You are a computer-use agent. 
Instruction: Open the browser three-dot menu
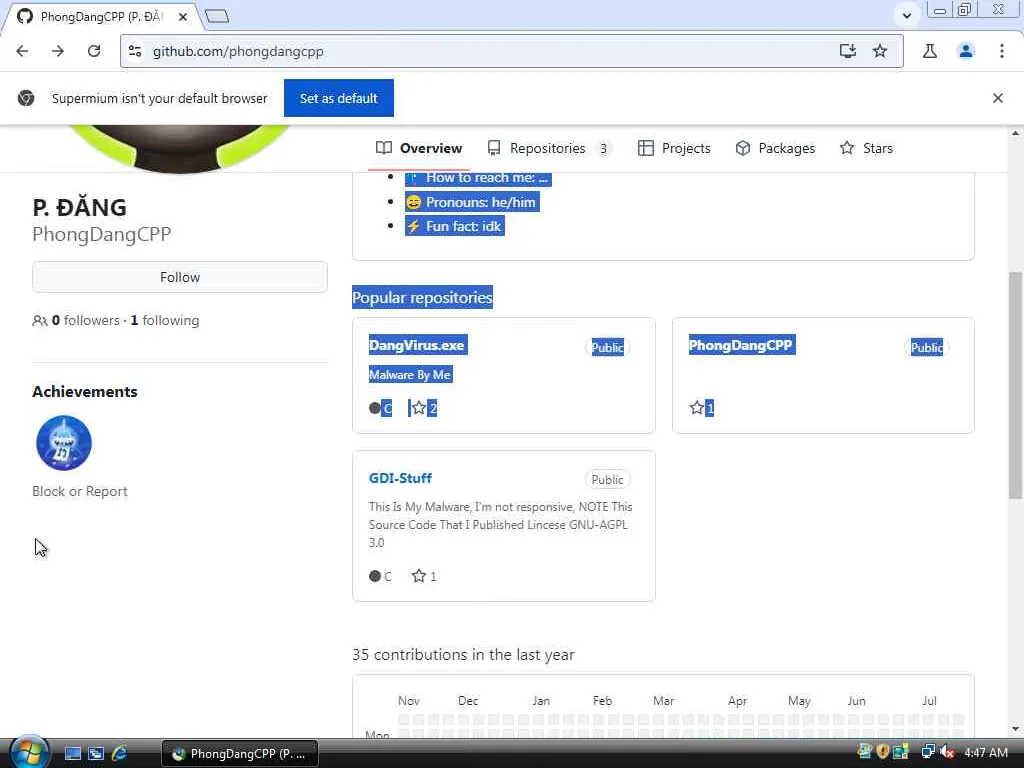(1002, 51)
